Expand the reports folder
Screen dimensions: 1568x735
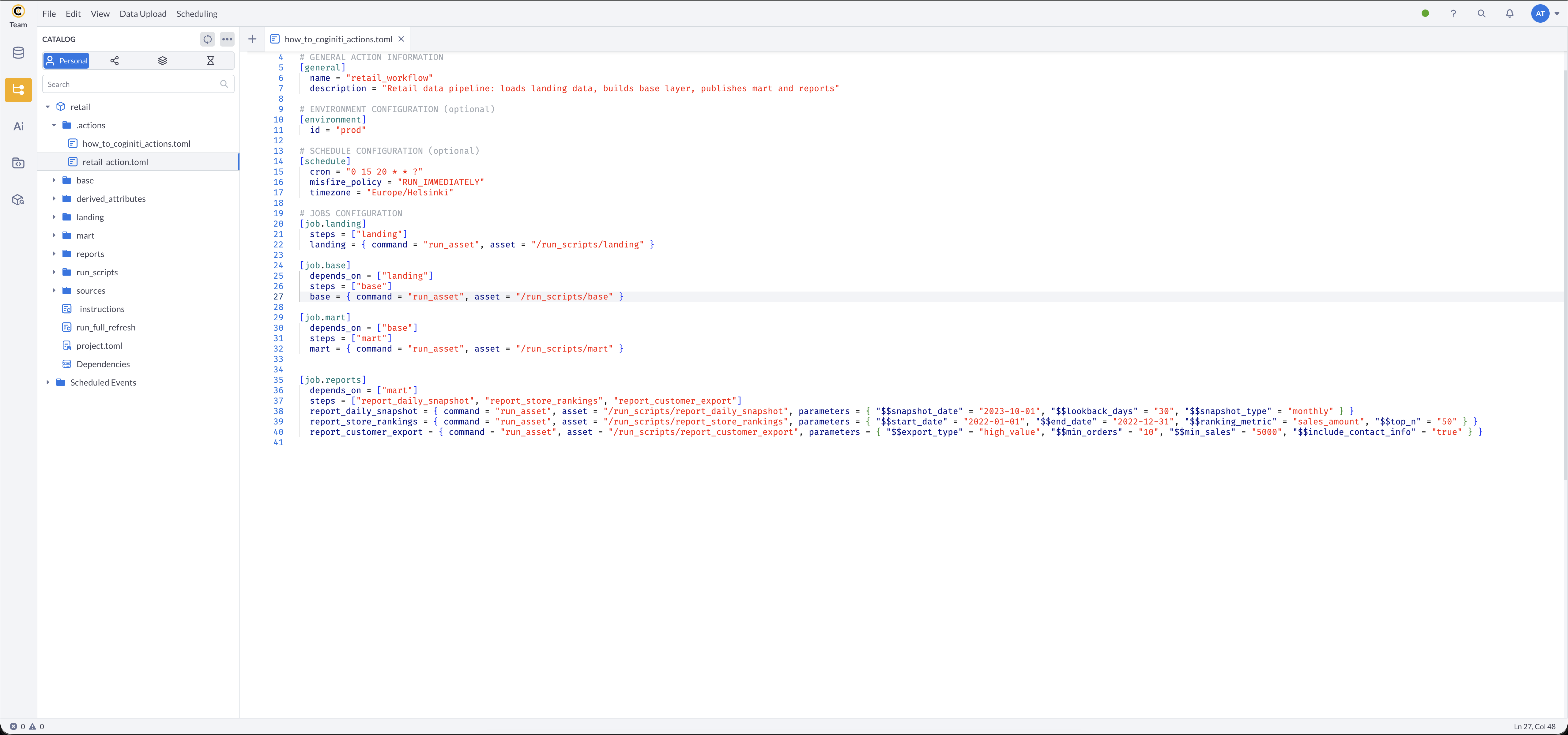[x=54, y=254]
